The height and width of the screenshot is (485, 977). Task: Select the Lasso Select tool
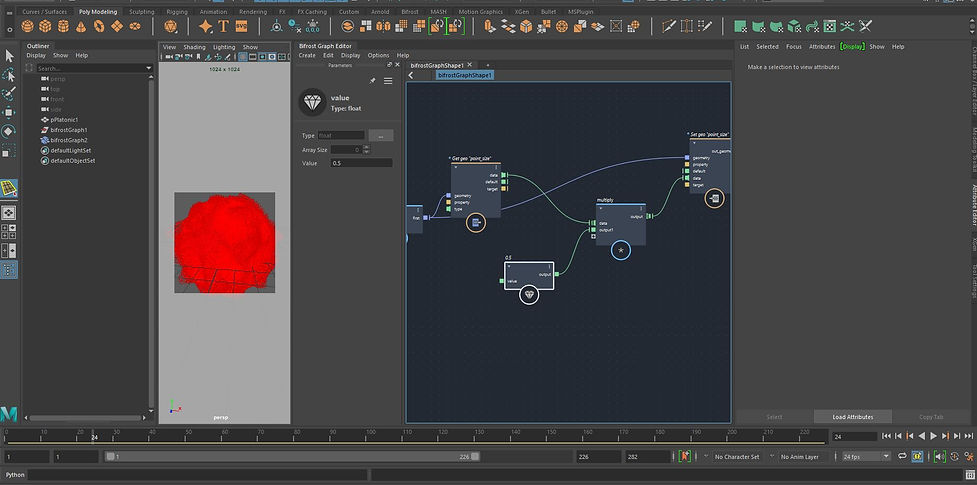(9, 75)
